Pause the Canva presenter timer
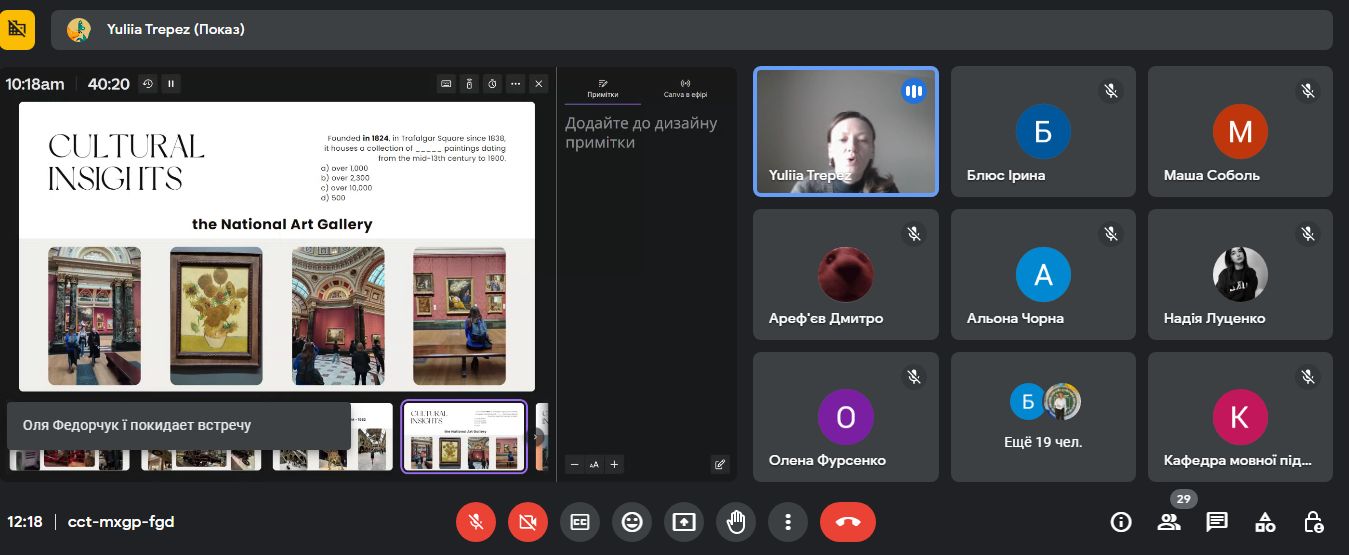The height and width of the screenshot is (555, 1349). 171,84
